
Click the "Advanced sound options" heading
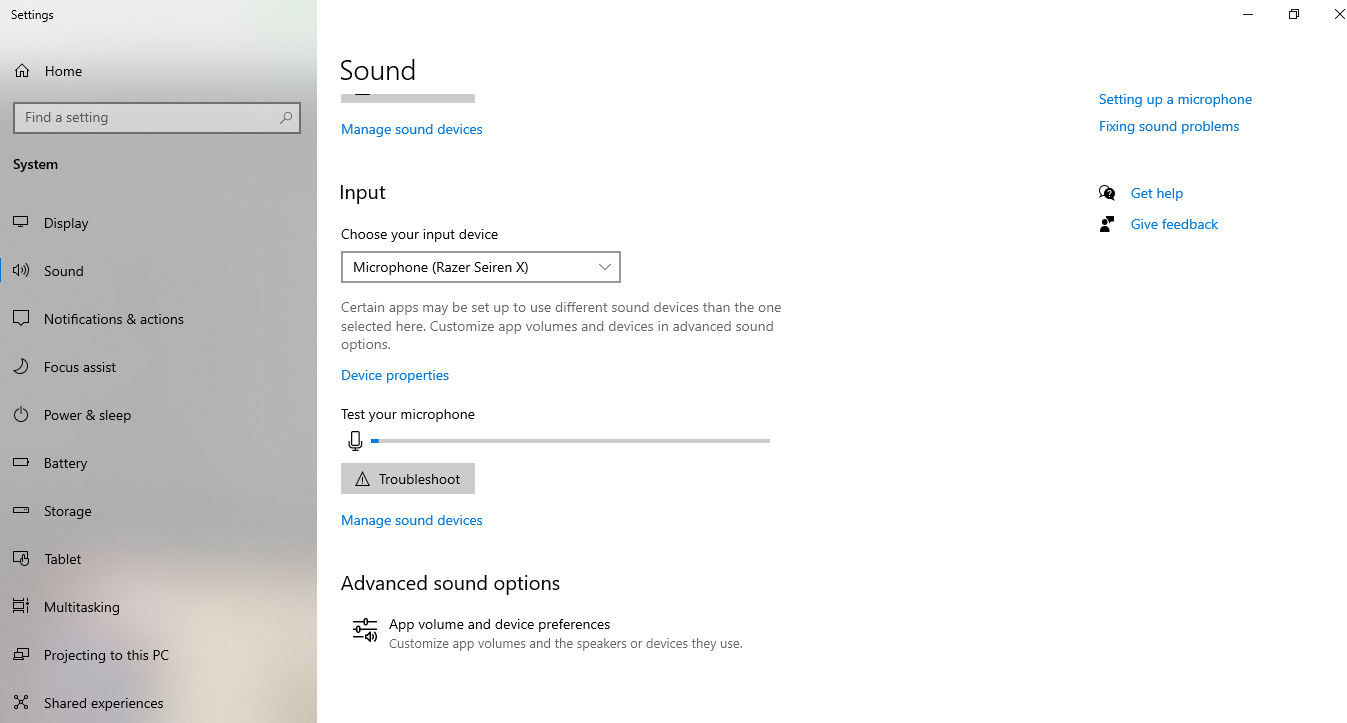click(450, 583)
